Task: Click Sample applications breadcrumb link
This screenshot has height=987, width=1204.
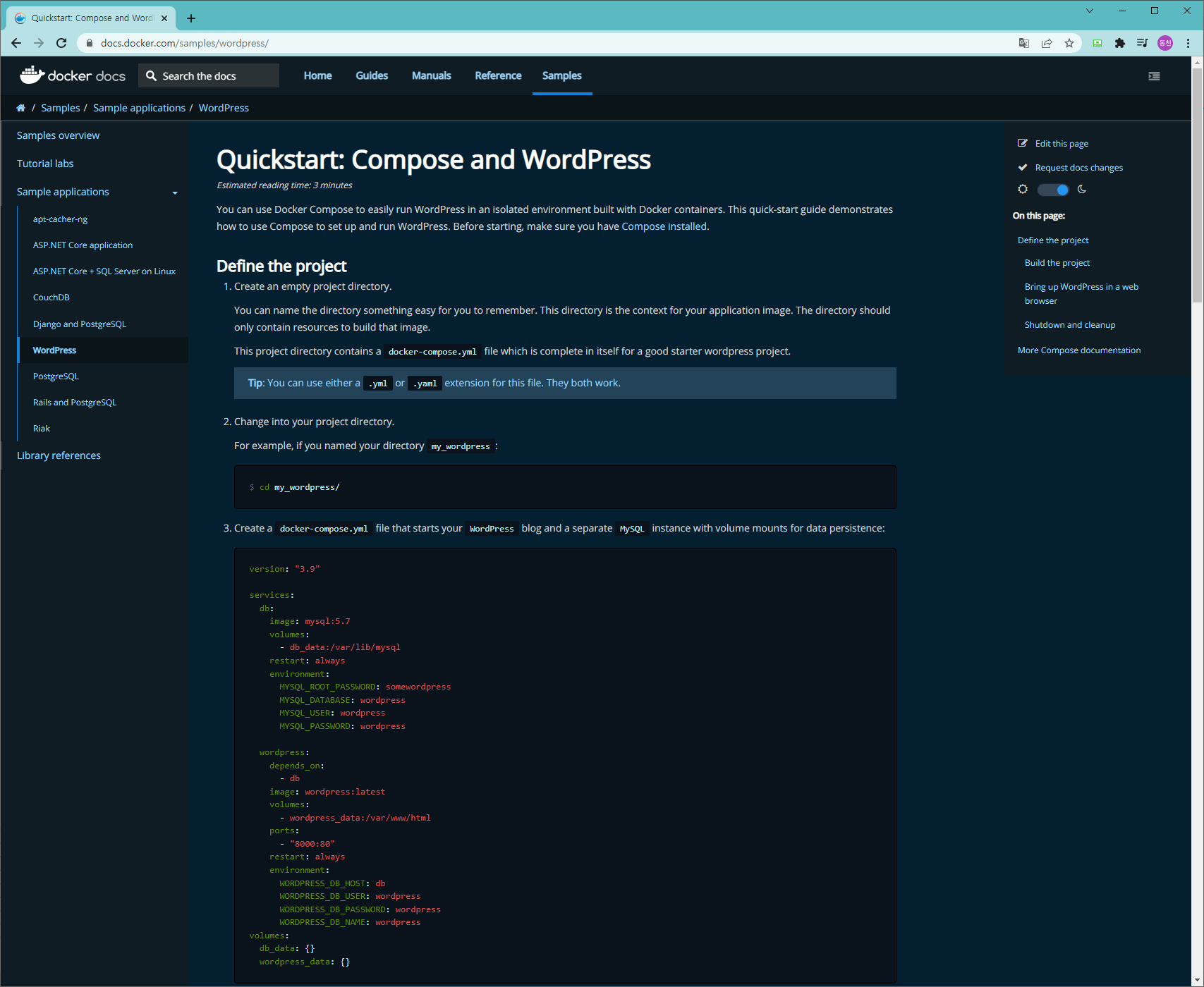Action: pos(139,108)
